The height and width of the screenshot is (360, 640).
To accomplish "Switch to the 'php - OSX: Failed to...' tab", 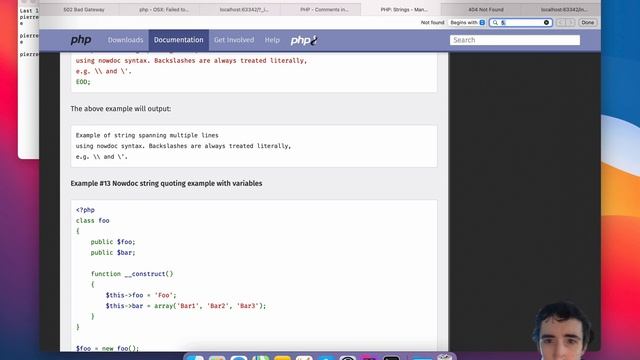I will pyautogui.click(x=164, y=9).
